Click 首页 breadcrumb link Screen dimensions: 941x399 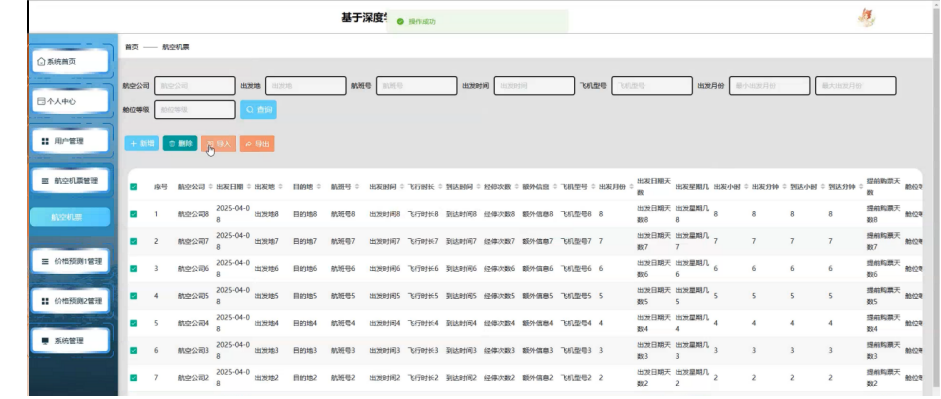pos(131,47)
